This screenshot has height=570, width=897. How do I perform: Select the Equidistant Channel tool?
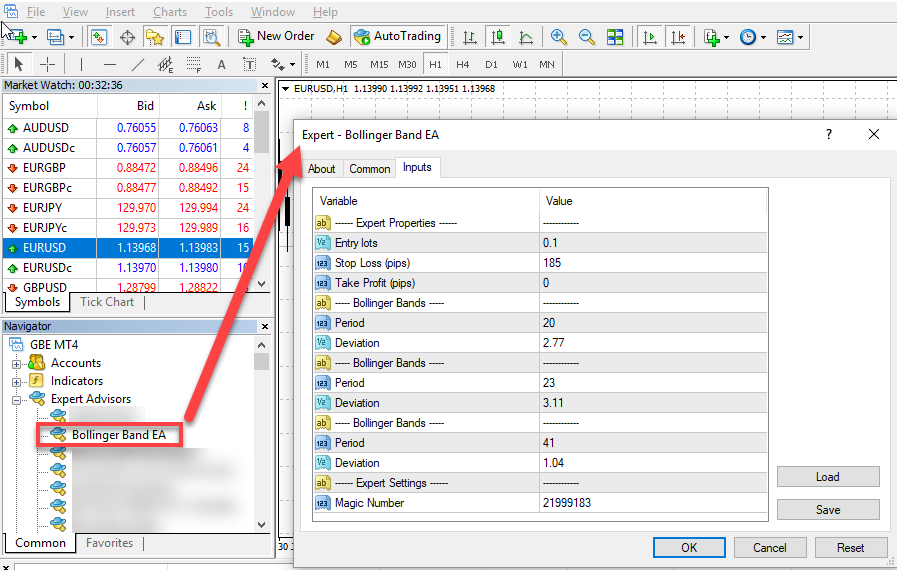point(166,64)
